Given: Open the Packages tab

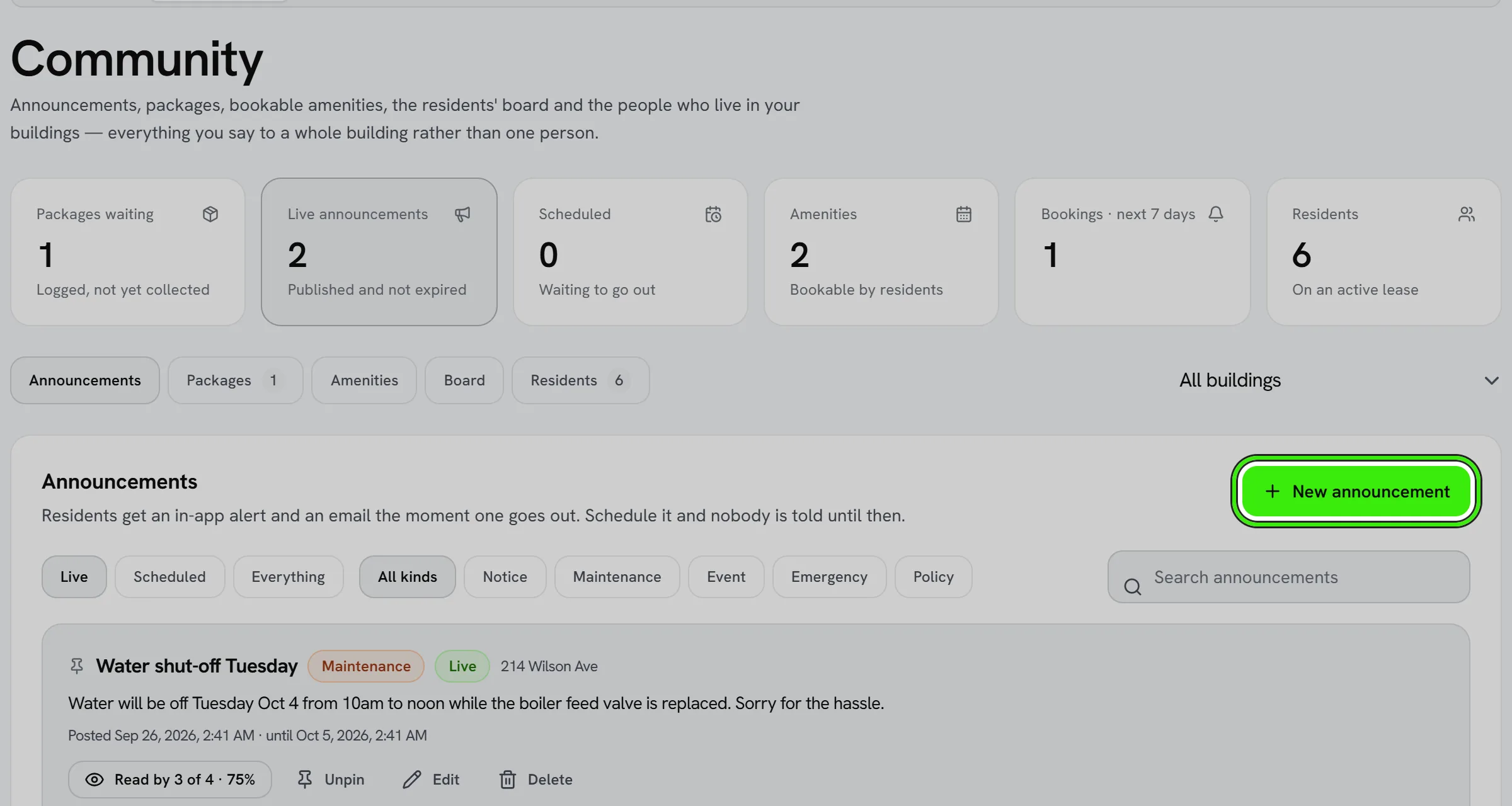Looking at the screenshot, I should click(x=236, y=380).
